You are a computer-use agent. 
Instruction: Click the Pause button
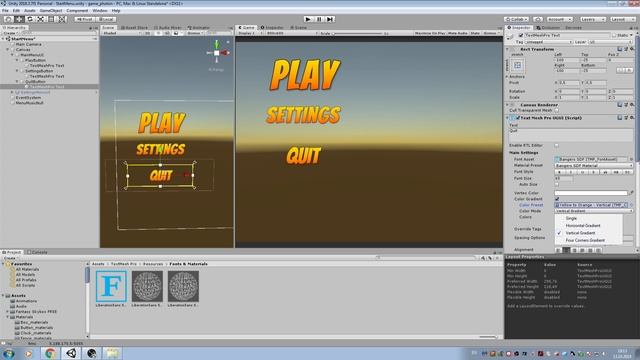point(319,19)
